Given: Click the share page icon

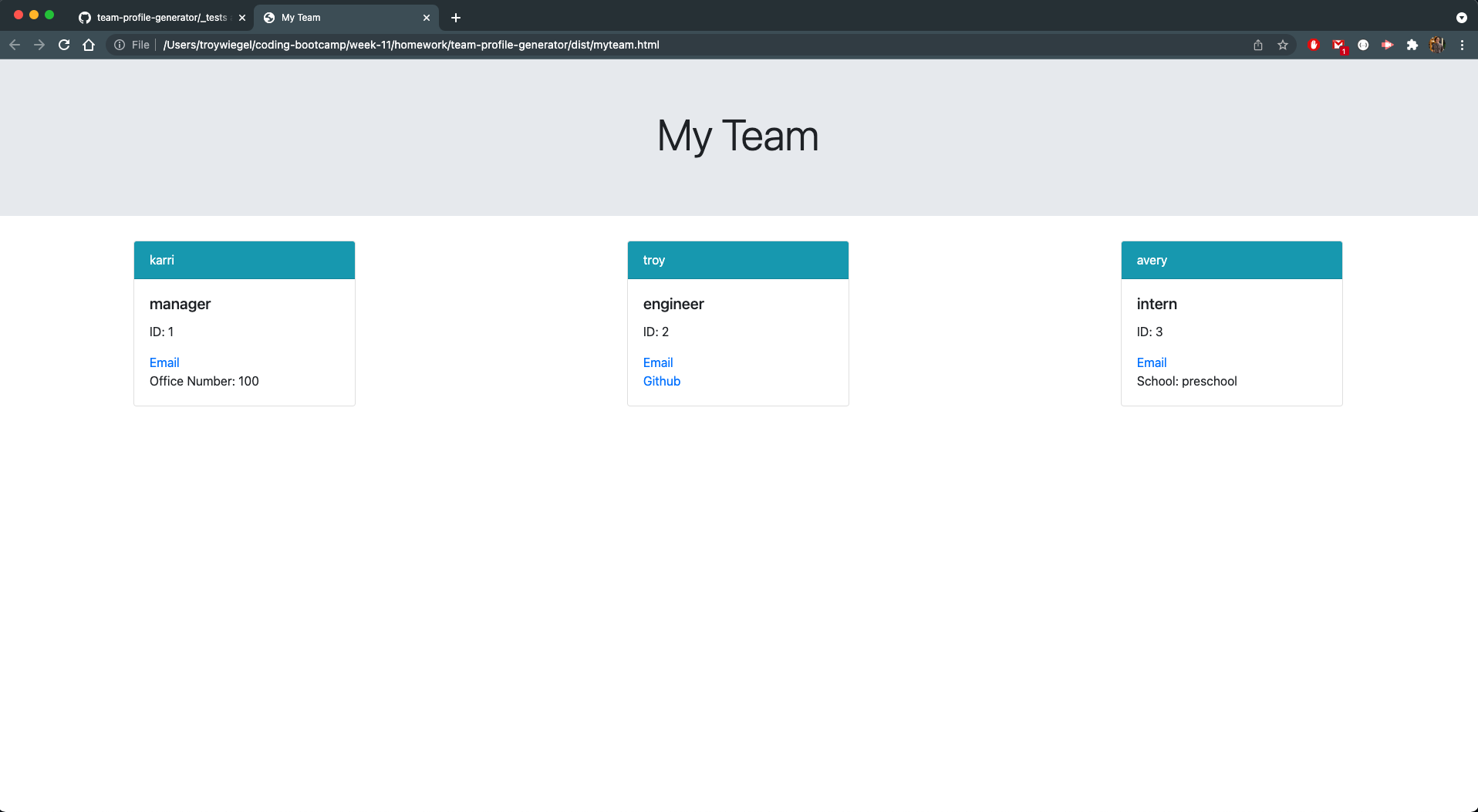Looking at the screenshot, I should pos(1258,45).
